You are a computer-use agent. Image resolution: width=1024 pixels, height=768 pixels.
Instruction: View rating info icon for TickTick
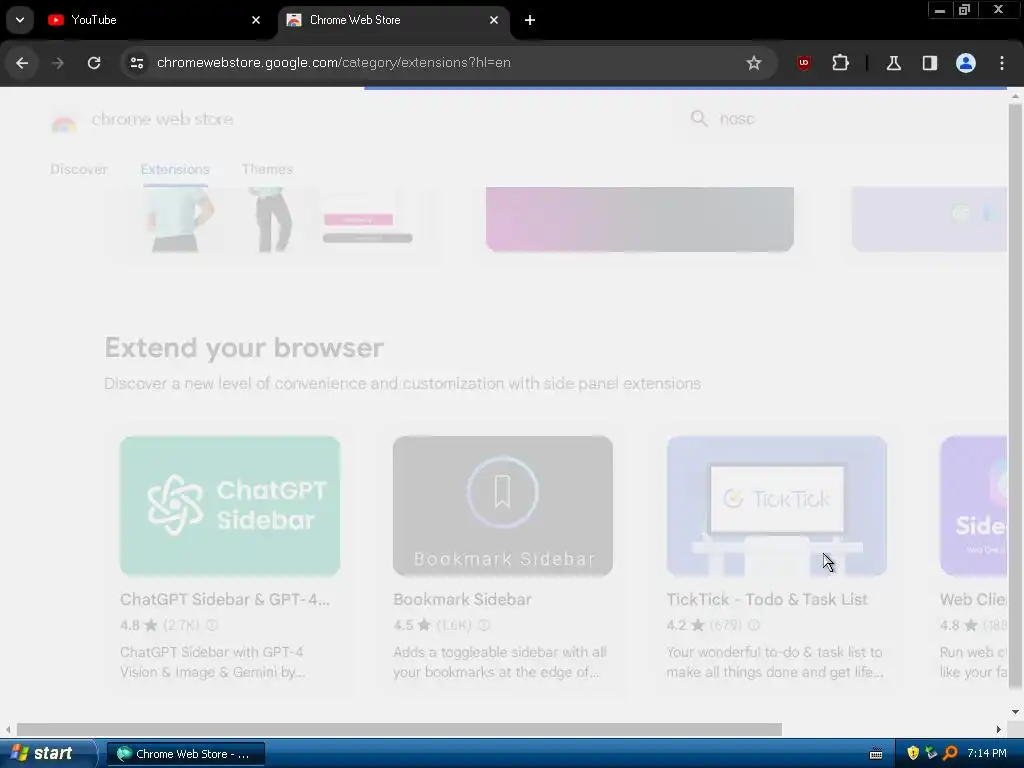pos(754,625)
